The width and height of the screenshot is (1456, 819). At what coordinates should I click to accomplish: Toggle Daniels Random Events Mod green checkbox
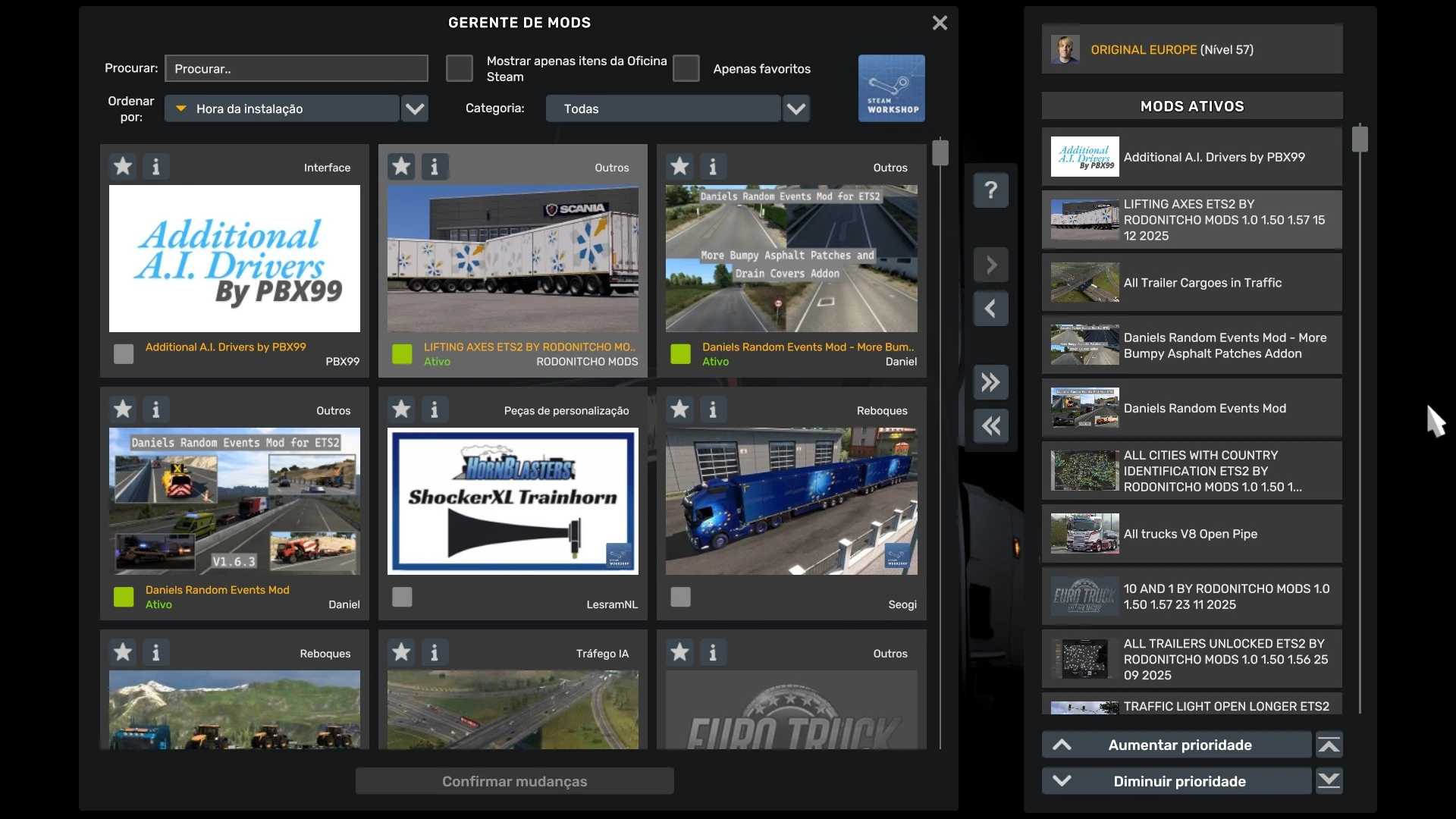(x=124, y=597)
